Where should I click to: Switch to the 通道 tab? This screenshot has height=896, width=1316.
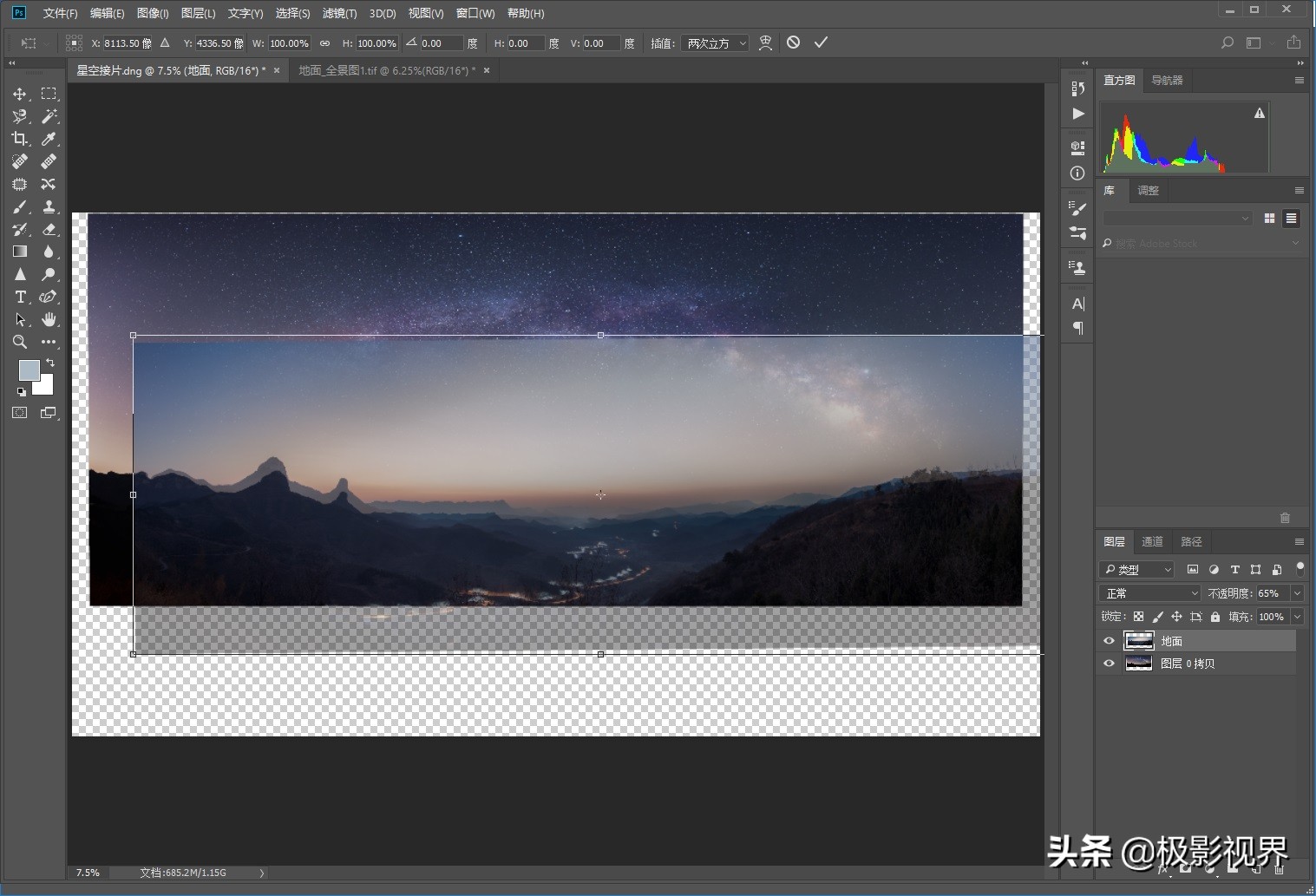[1152, 541]
